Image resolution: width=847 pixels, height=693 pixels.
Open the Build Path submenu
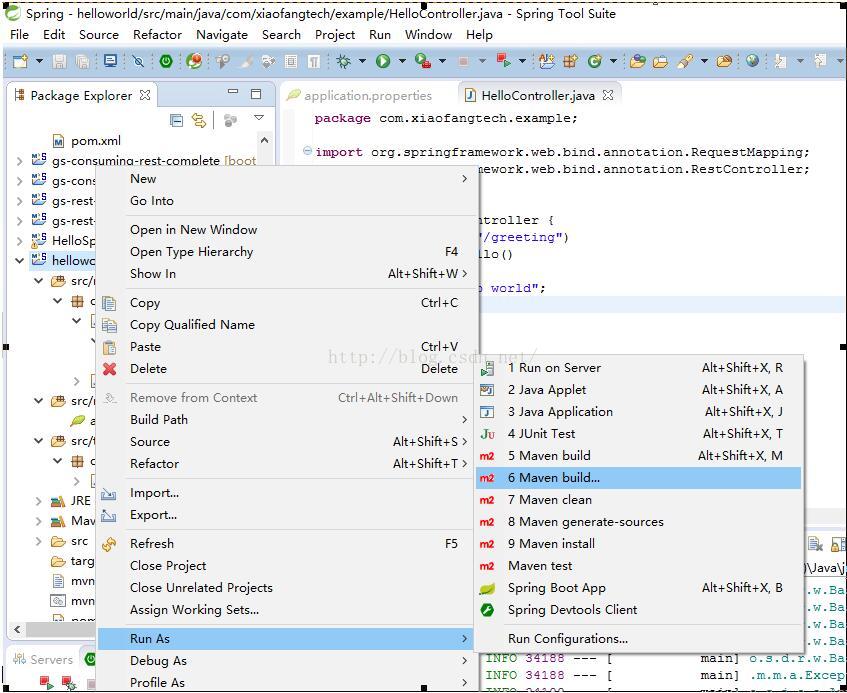pos(286,420)
